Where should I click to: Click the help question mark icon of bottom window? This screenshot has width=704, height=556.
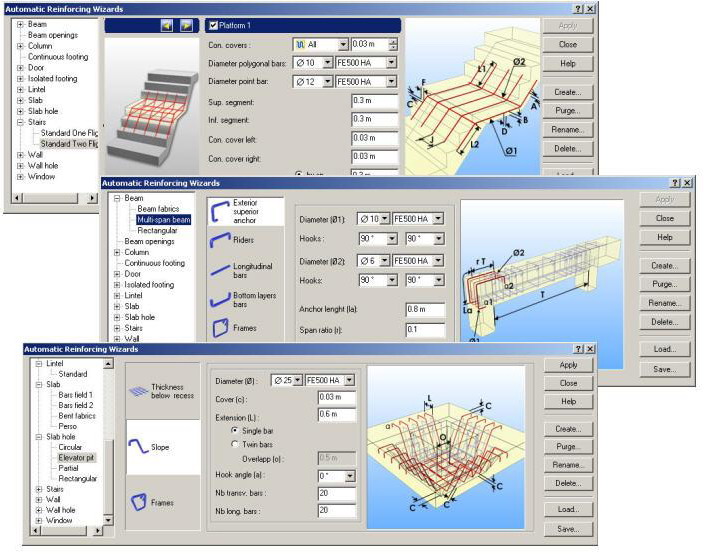coord(579,349)
